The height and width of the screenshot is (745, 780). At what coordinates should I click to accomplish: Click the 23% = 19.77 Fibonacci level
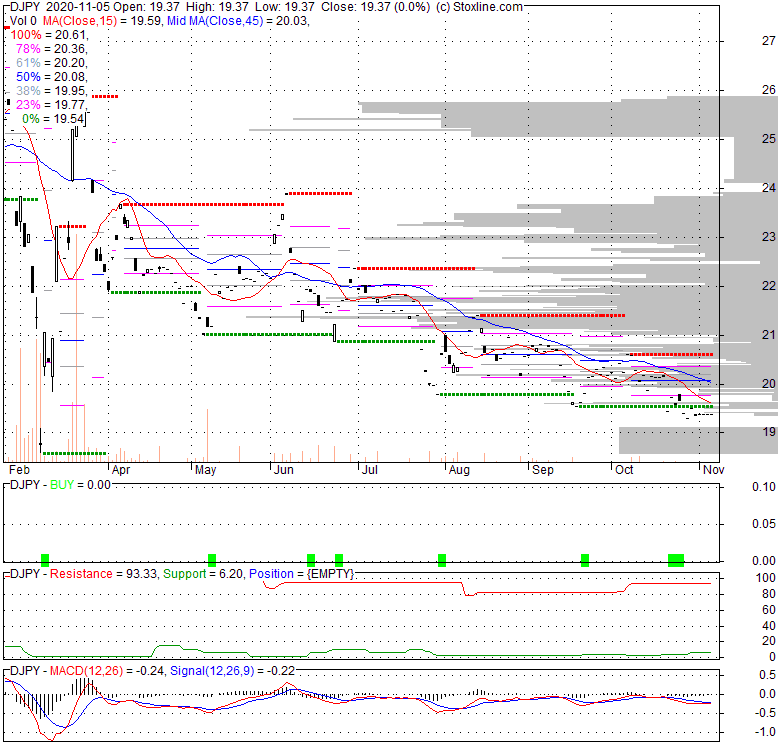click(x=52, y=104)
